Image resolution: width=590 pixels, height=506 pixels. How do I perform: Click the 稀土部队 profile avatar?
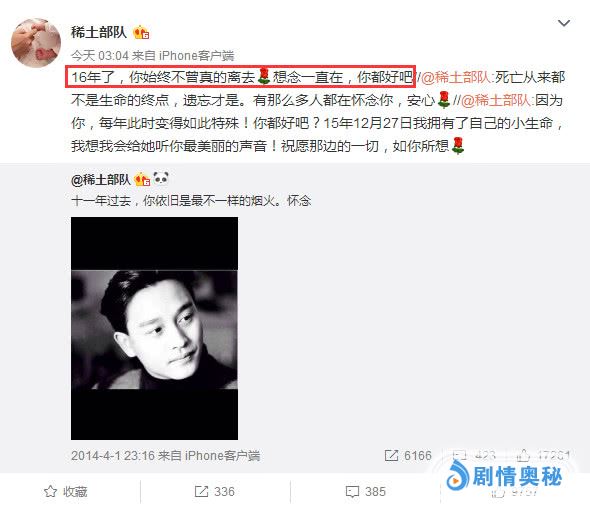[x=36, y=43]
